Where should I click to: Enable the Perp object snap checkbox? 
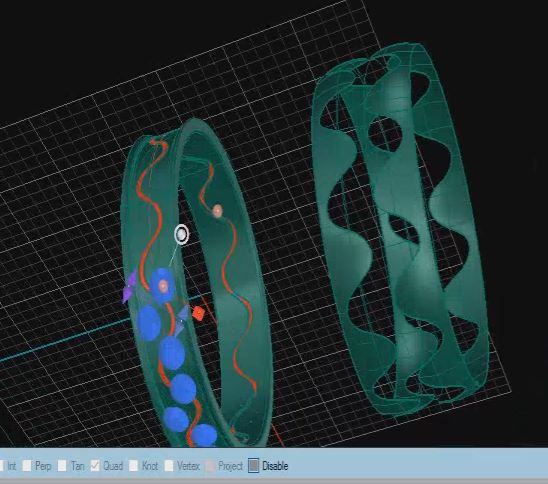(x=27, y=465)
